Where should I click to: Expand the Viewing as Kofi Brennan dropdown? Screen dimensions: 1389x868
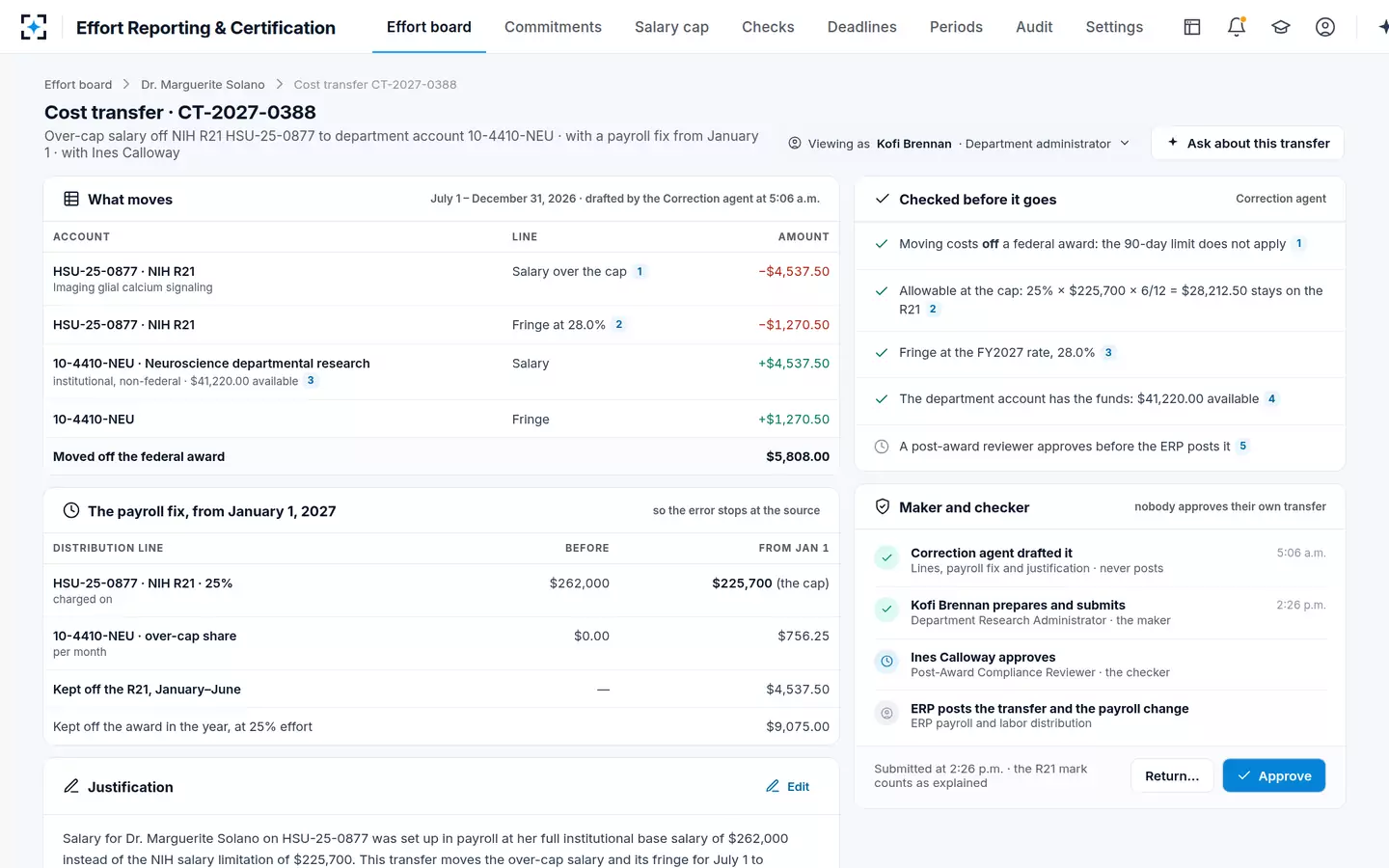point(959,143)
